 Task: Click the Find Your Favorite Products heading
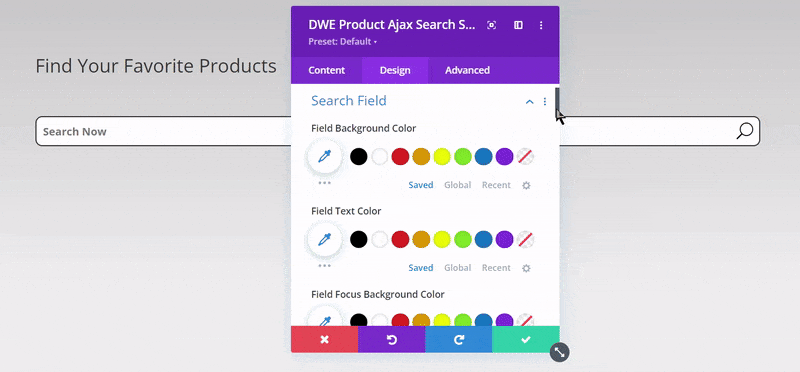click(156, 66)
